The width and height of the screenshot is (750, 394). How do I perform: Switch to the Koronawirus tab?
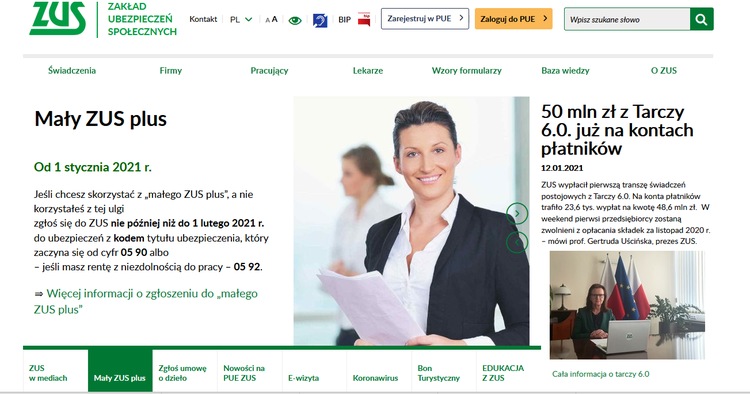coord(375,378)
